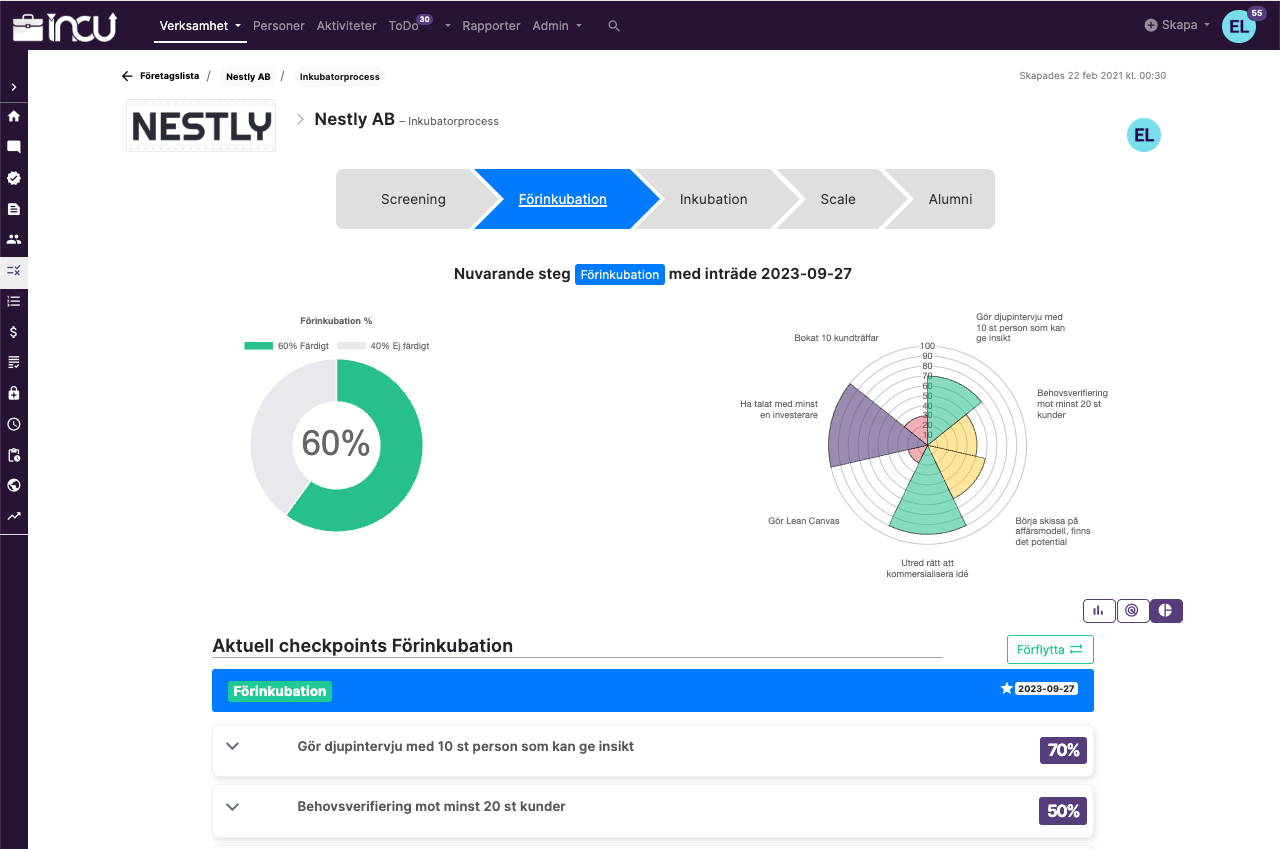Open the people group sidebar icon
Viewport: 1280px width, 849px height.
(14, 239)
